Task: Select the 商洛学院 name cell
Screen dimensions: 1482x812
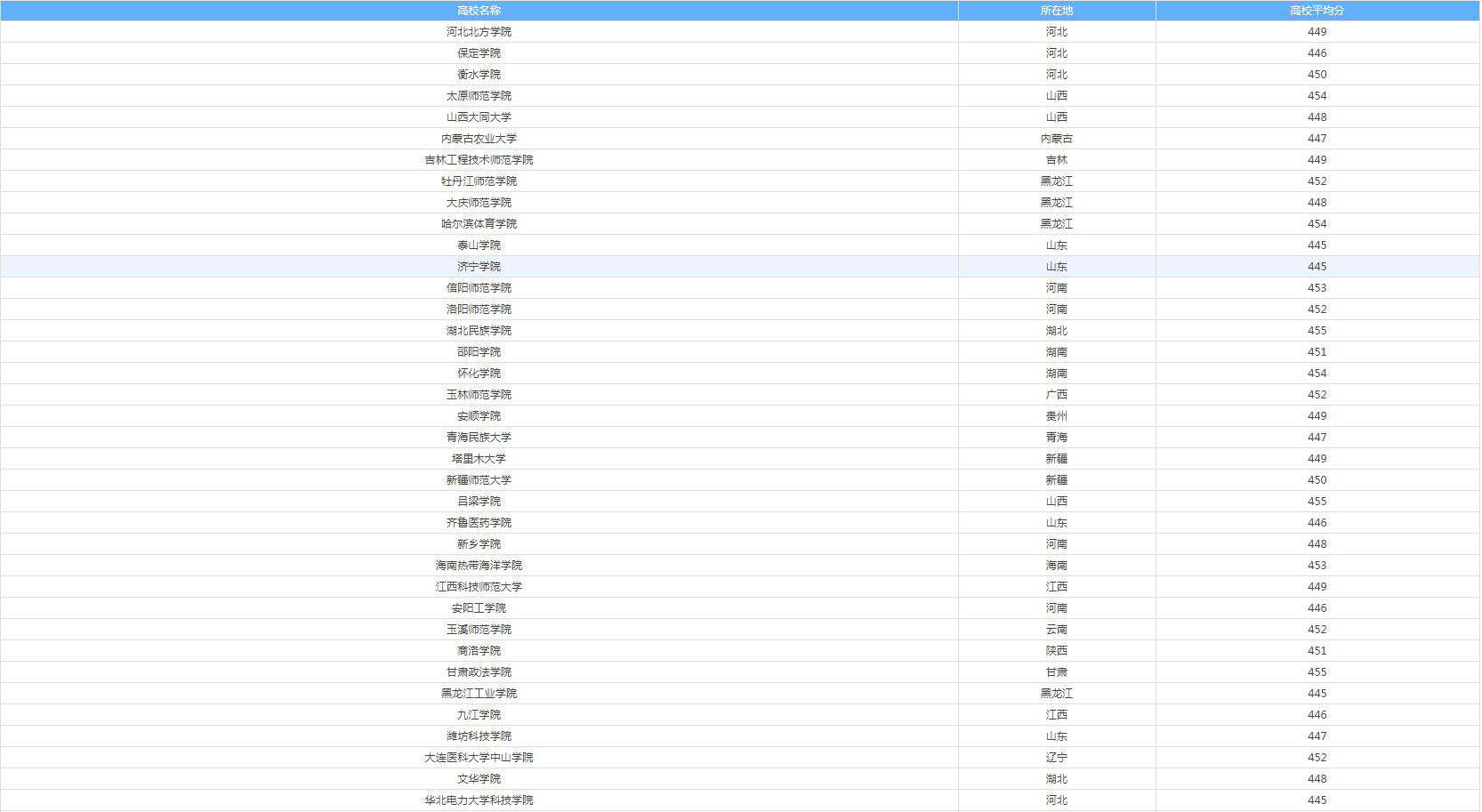Action: click(479, 651)
